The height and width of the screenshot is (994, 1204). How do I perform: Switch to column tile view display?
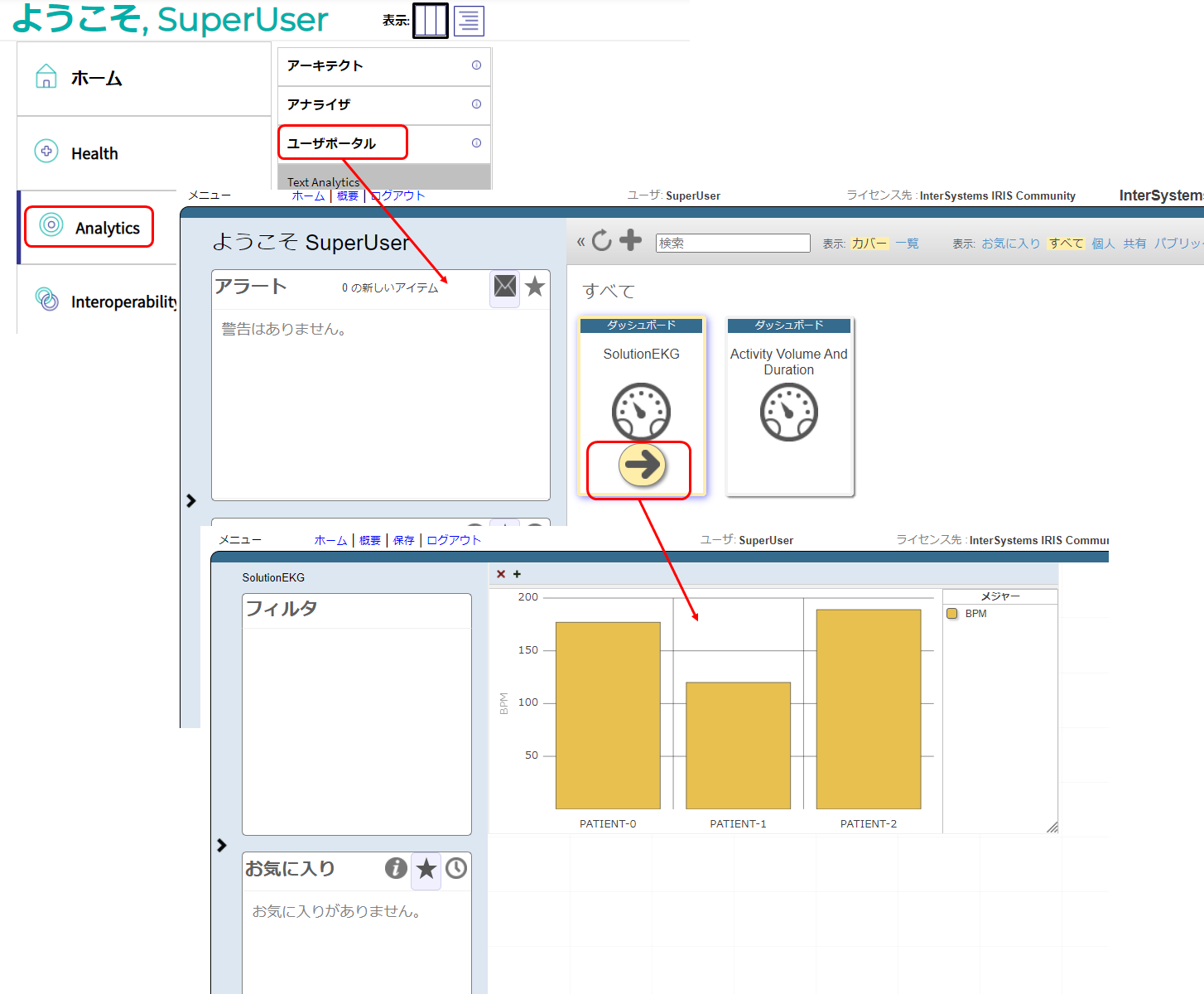pyautogui.click(x=431, y=21)
